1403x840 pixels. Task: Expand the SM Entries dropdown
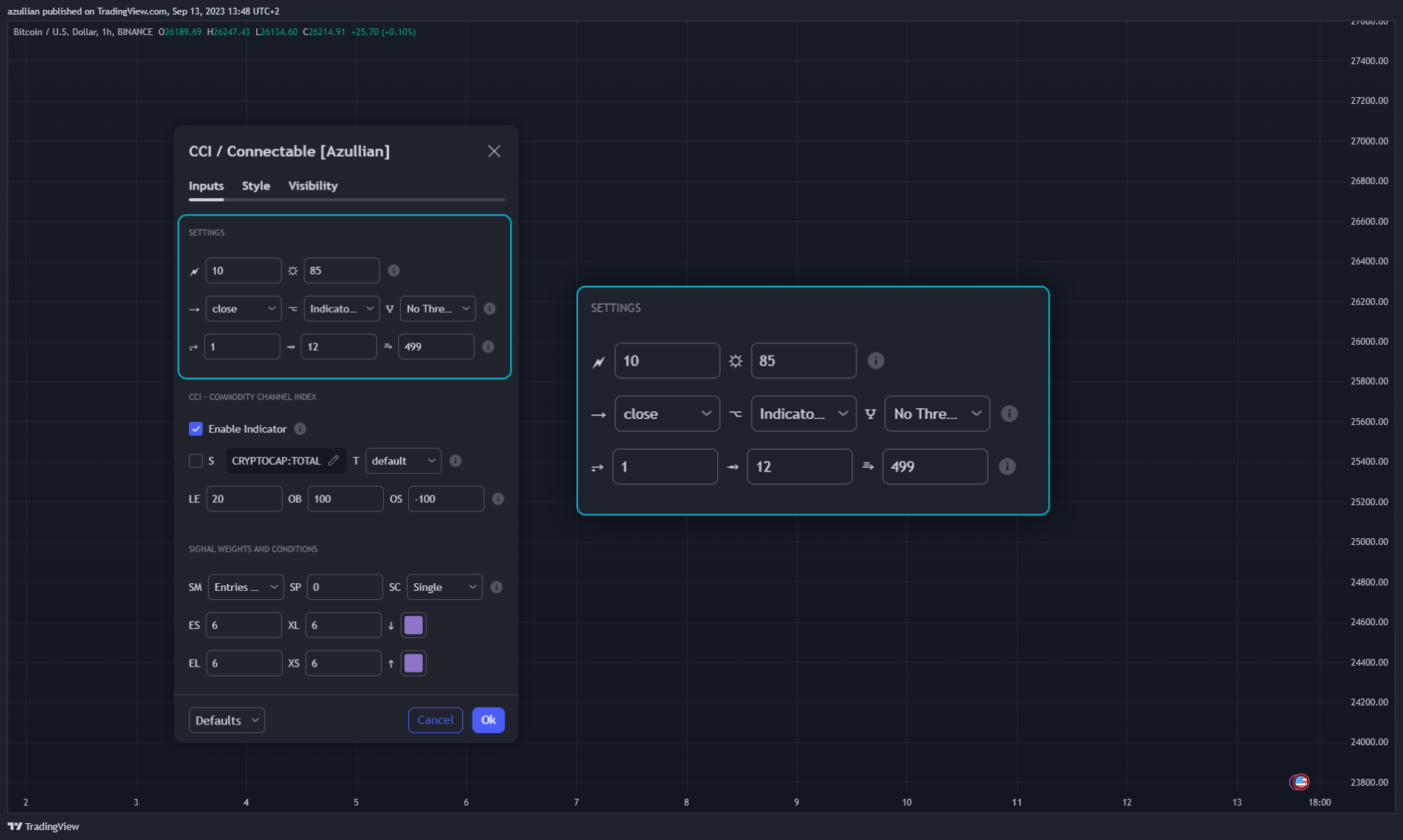(x=246, y=587)
